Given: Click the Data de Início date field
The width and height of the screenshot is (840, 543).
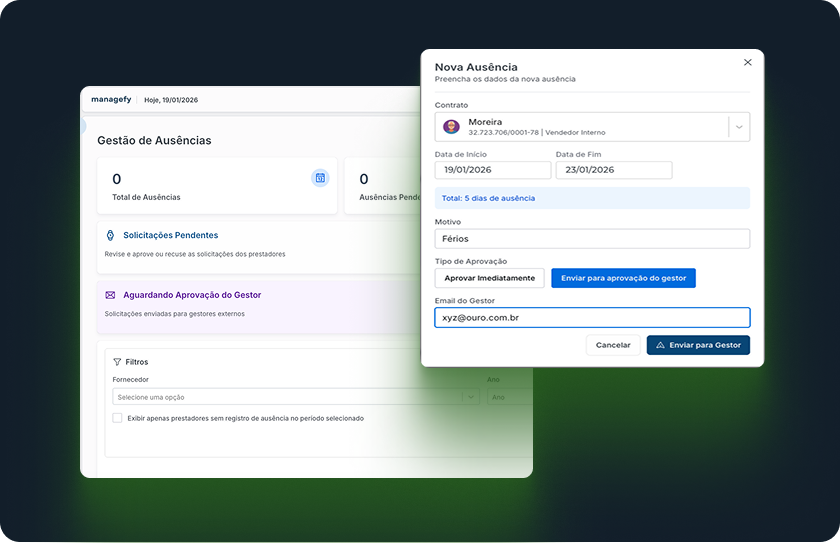Looking at the screenshot, I should click(x=492, y=170).
